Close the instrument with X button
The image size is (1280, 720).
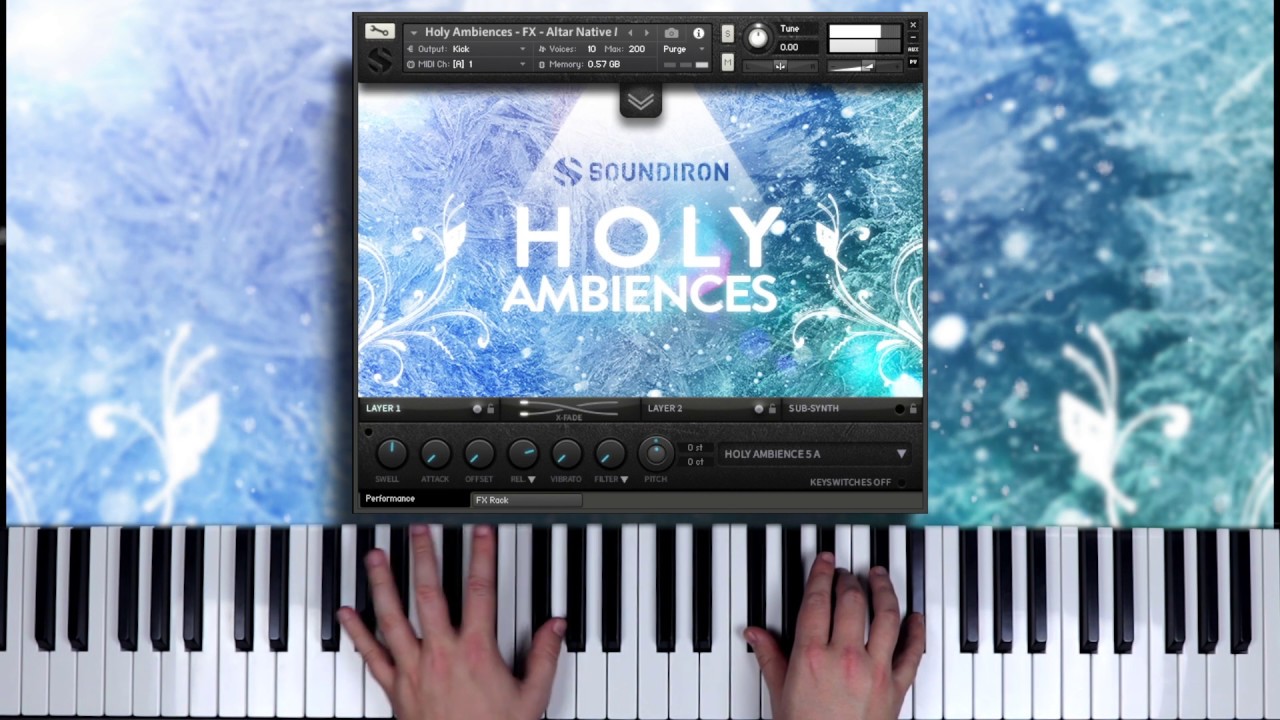point(913,25)
